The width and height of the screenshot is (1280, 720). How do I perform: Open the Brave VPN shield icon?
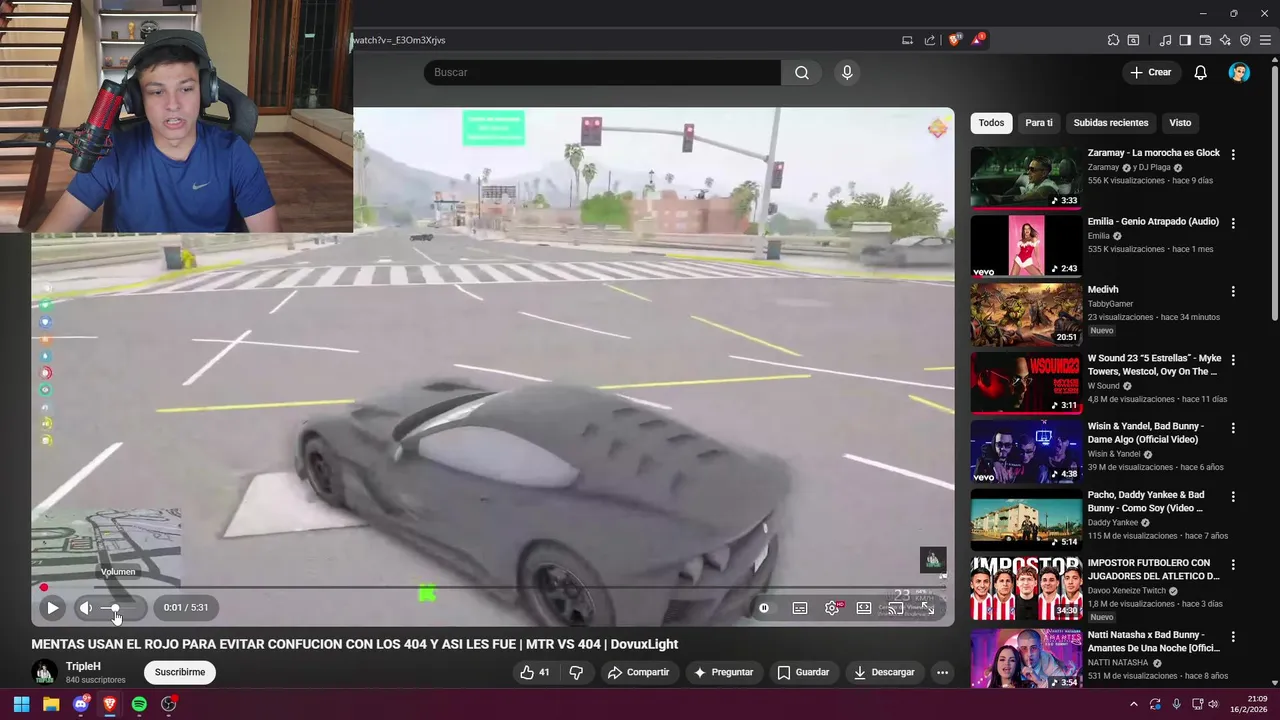pyautogui.click(x=1245, y=40)
